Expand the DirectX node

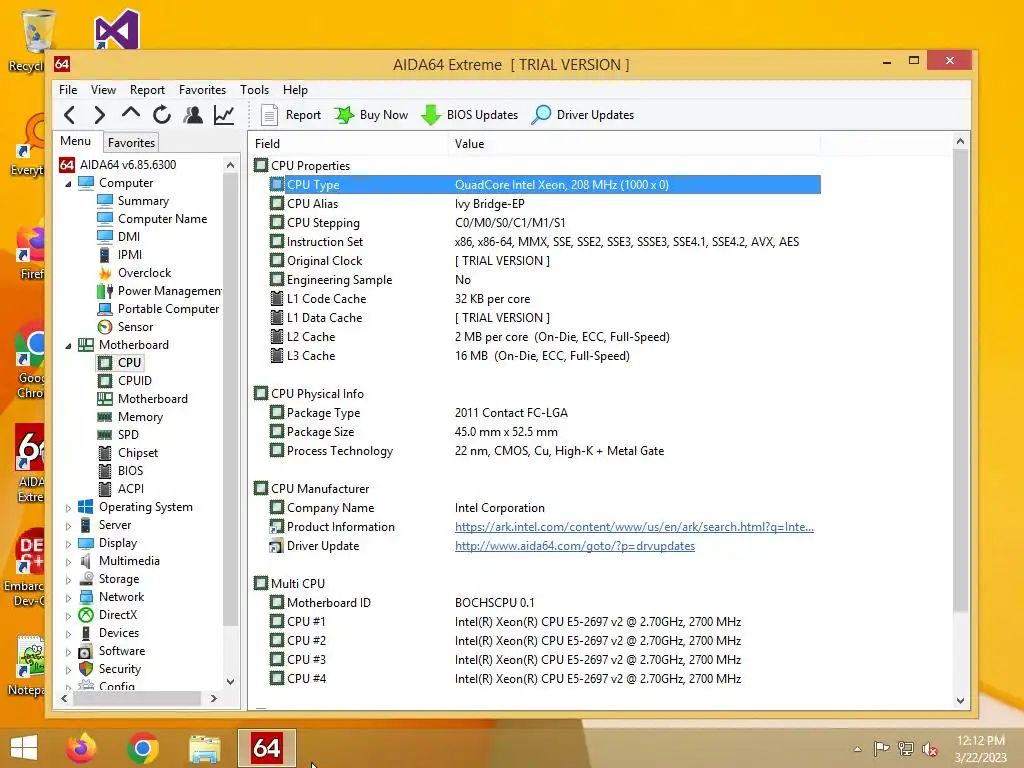point(69,615)
